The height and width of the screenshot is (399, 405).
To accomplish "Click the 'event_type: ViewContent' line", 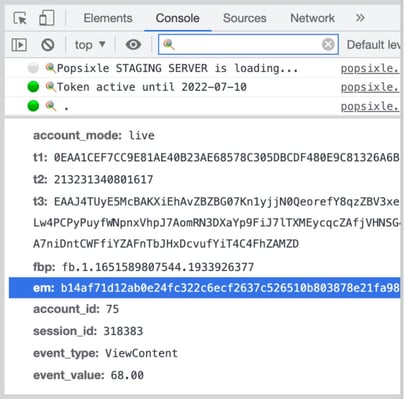I will pos(105,353).
